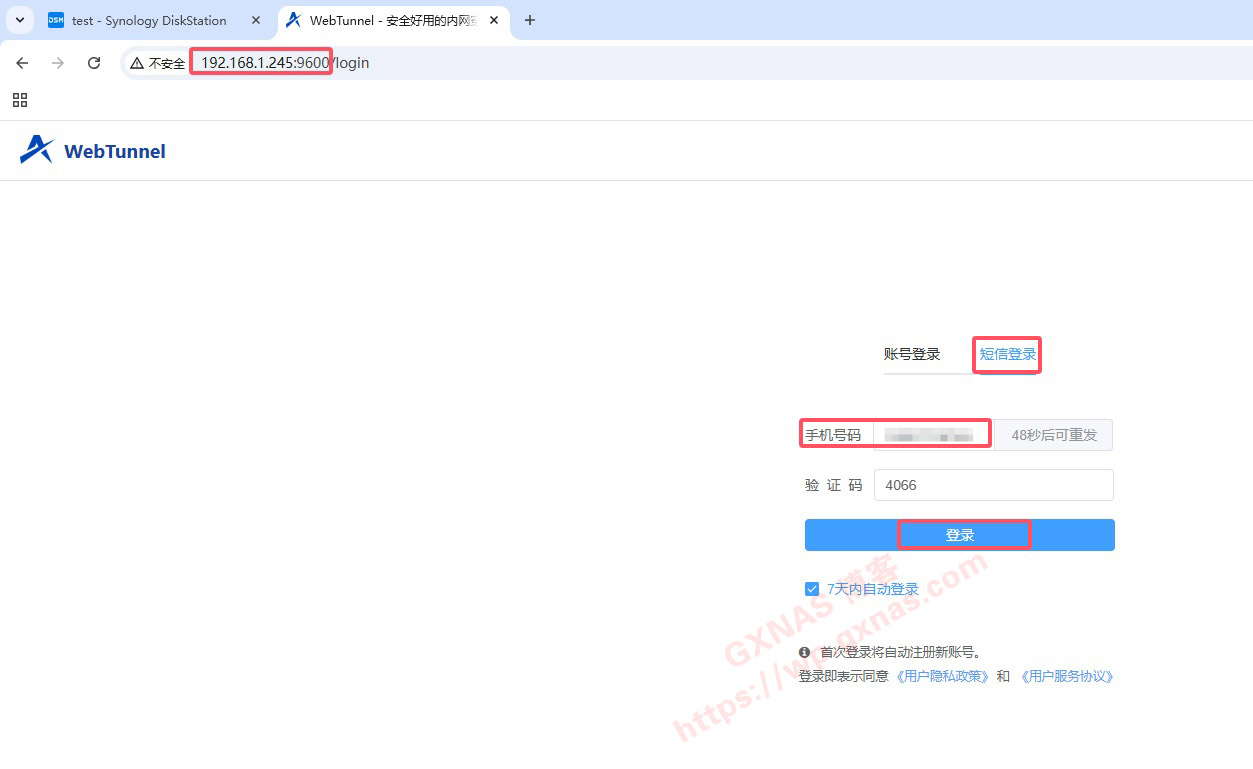Toggle the 7天内自动登录 checkbox
Viewport: 1253px width, 769px height.
812,589
